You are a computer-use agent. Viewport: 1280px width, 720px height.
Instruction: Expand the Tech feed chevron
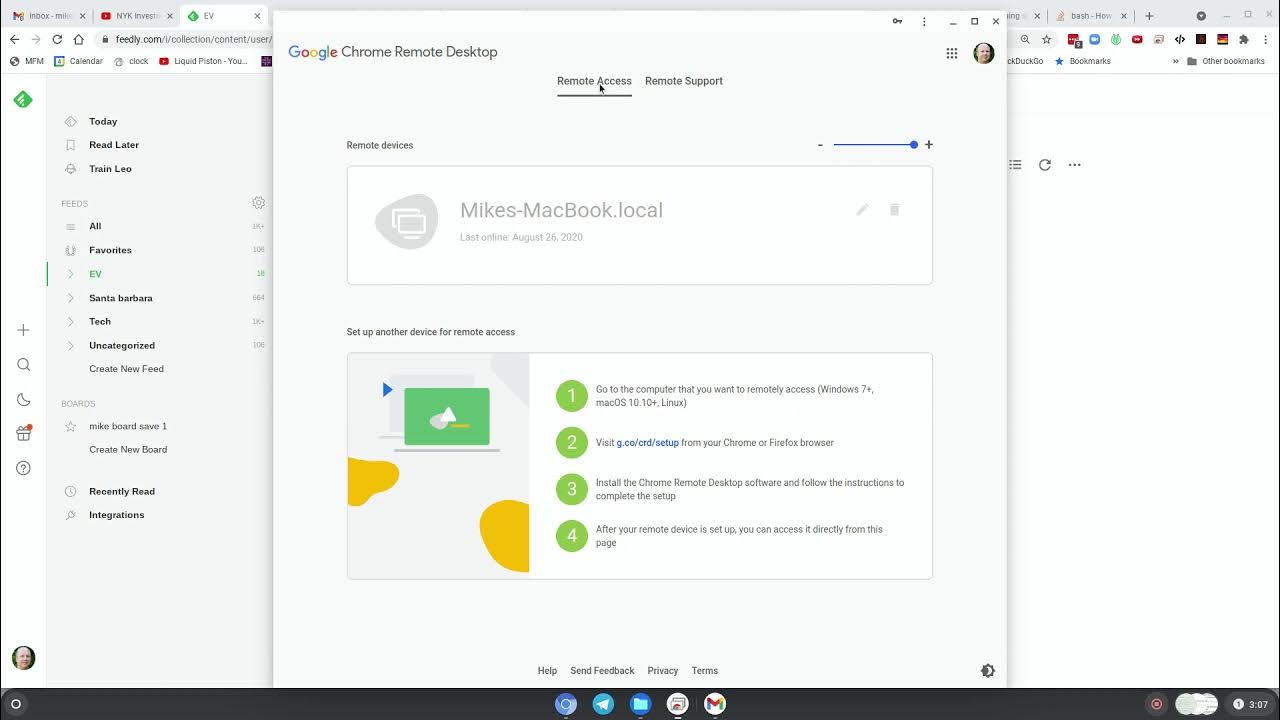point(70,322)
